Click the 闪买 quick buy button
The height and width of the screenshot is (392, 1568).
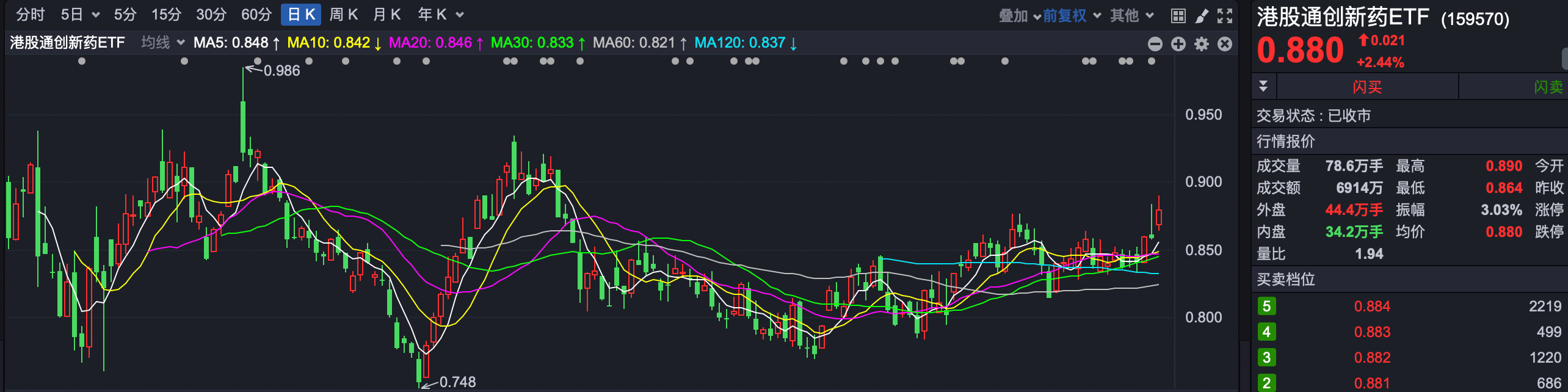1367,87
